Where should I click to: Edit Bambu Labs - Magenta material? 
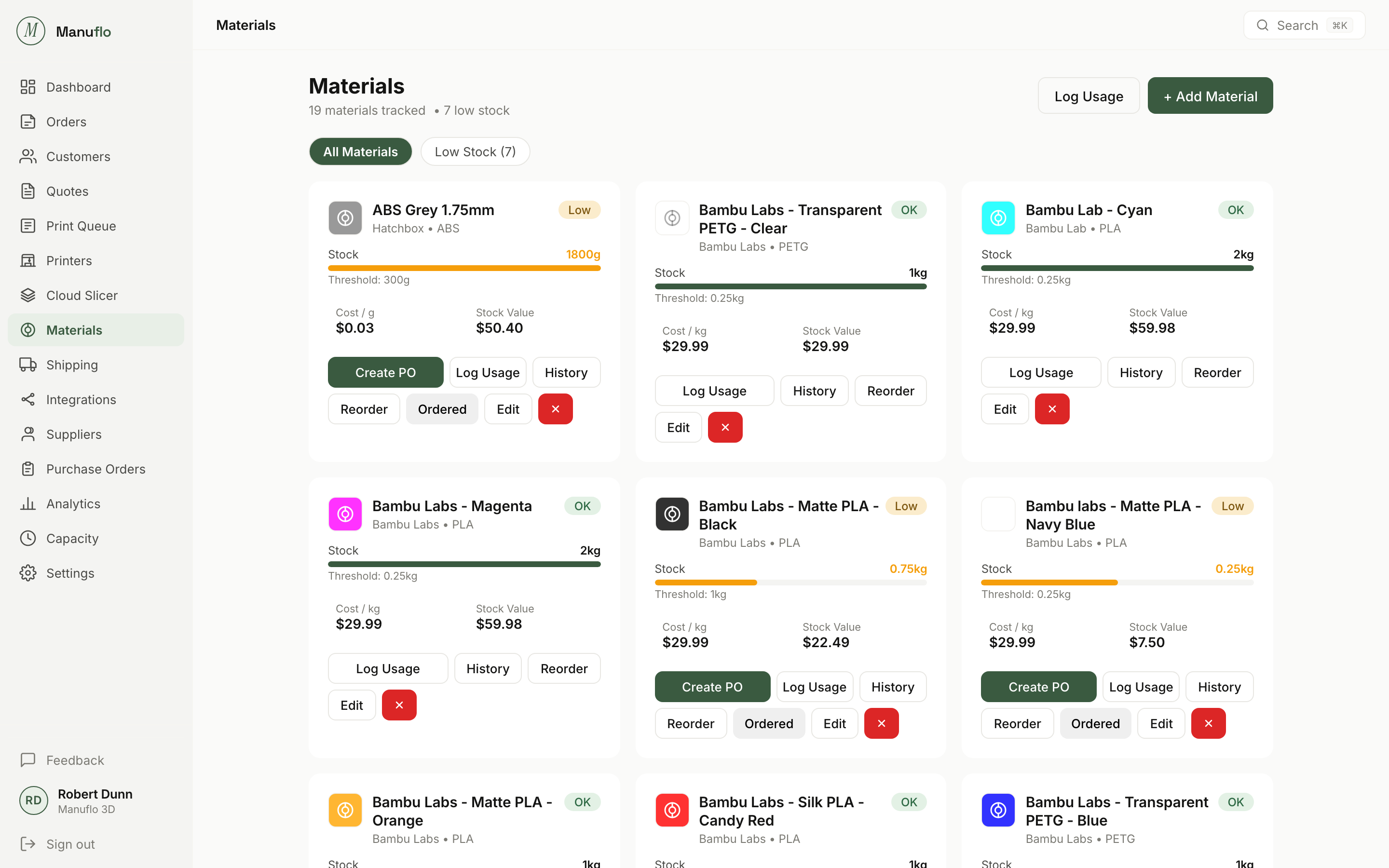point(351,705)
